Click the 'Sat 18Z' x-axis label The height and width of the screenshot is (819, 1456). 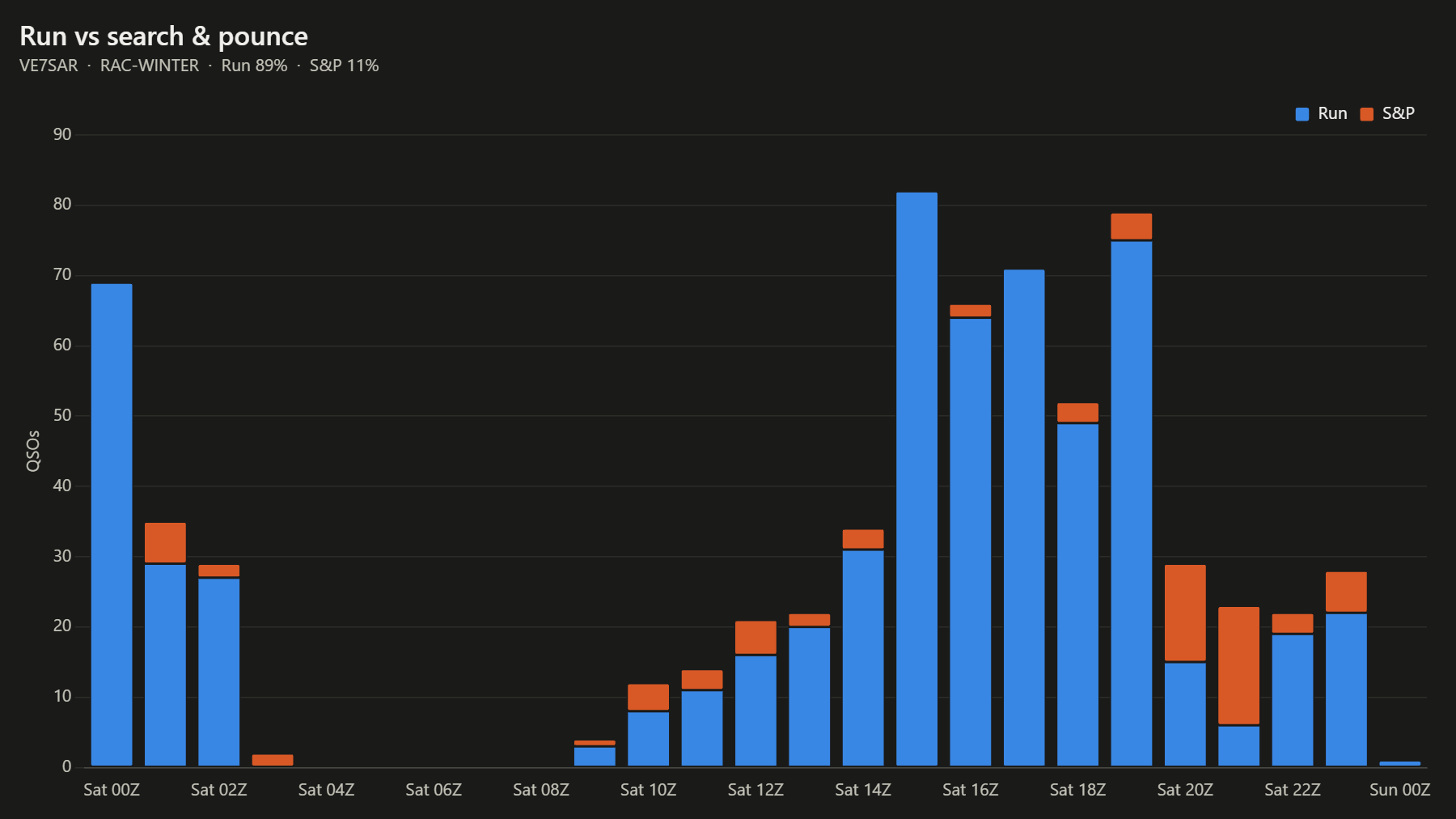coord(1077,790)
